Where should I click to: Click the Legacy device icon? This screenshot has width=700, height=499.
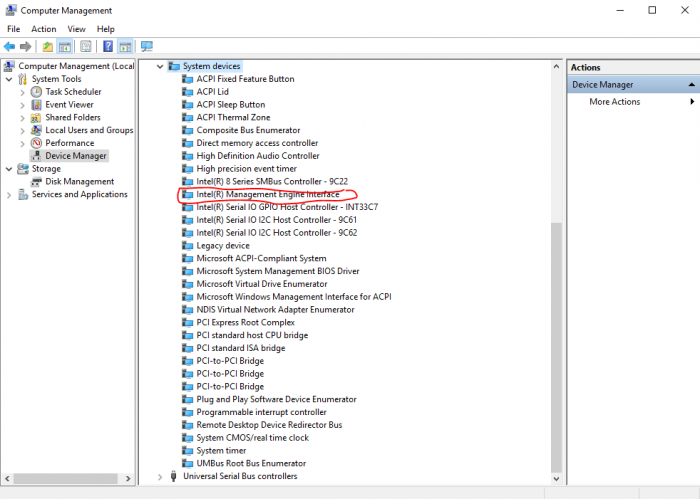pyautogui.click(x=188, y=246)
